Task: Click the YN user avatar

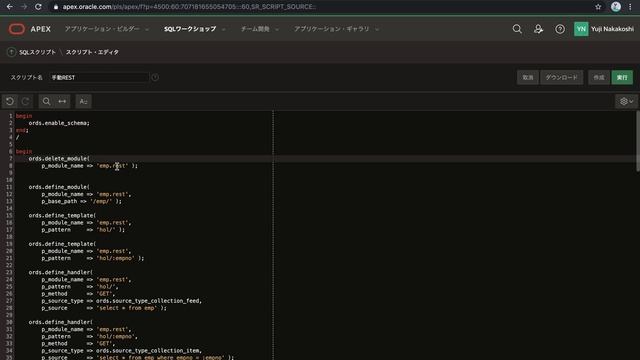Action: (581, 29)
